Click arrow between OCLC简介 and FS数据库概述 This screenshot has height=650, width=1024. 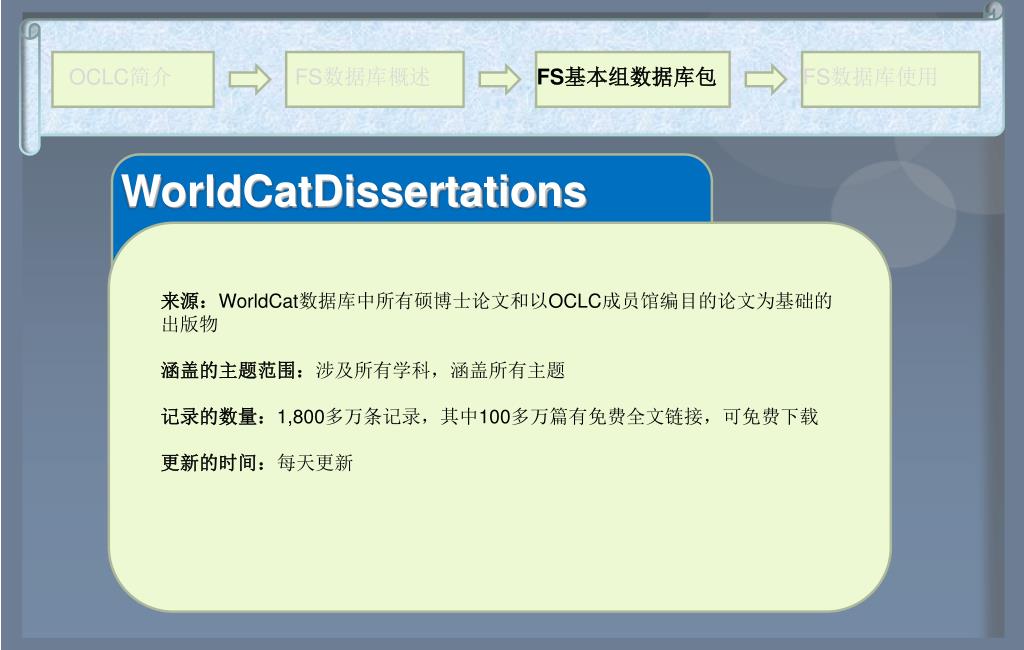click(x=249, y=80)
